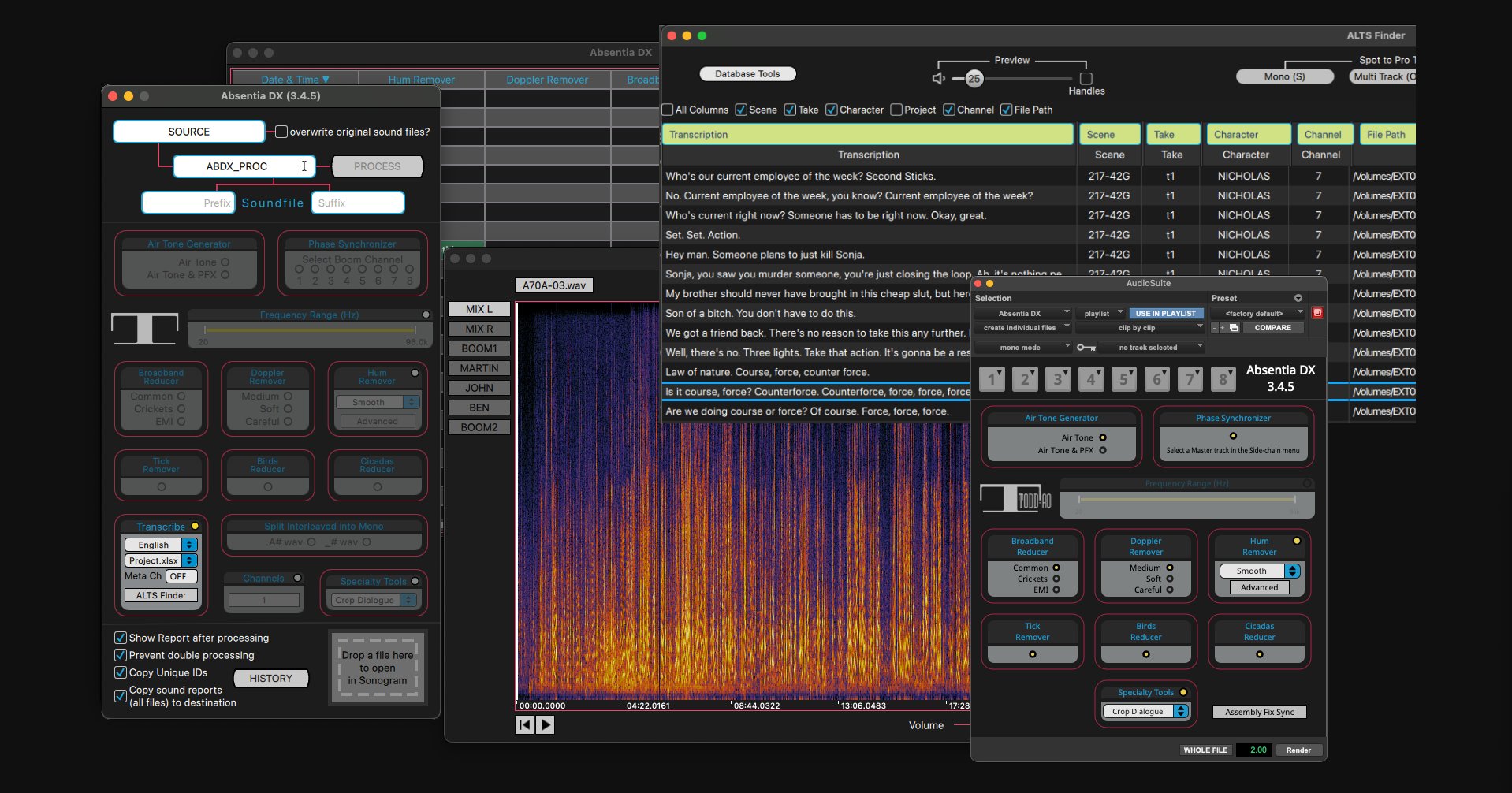Select the BOOM1 track tab
This screenshot has height=793, width=1512.
479,348
